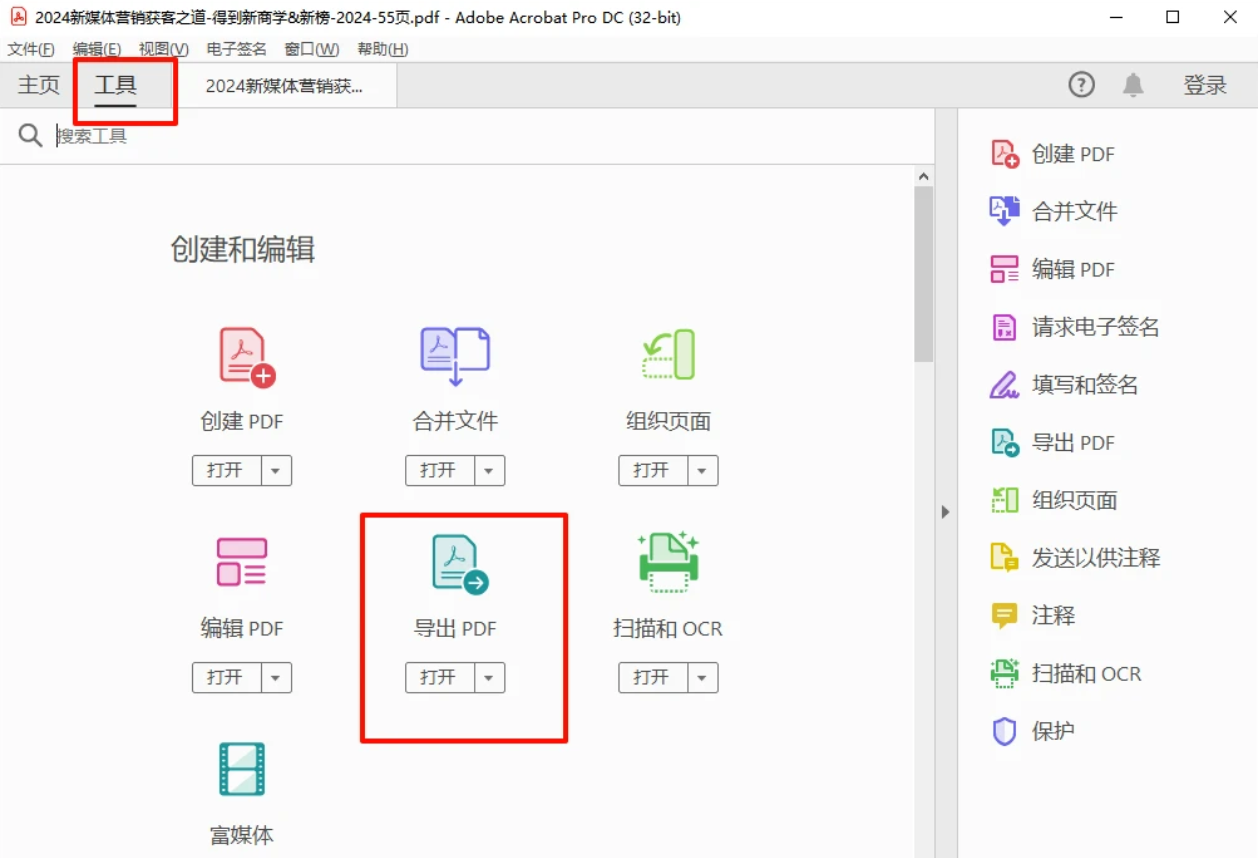1258x858 pixels.
Task: Click 打开 under 合并文件
Action: click(x=439, y=470)
